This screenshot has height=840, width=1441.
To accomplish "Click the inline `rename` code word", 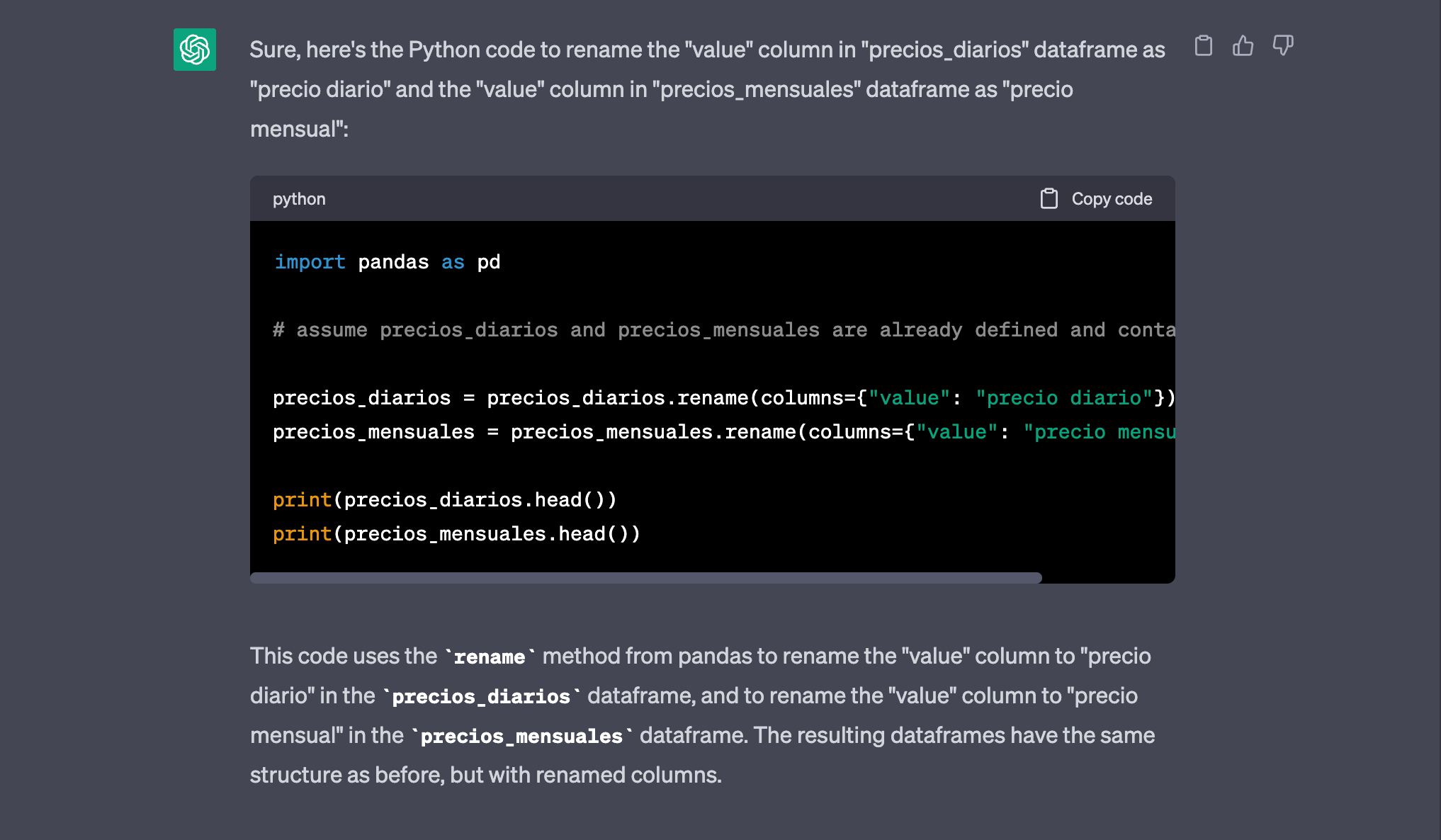I will coord(490,657).
